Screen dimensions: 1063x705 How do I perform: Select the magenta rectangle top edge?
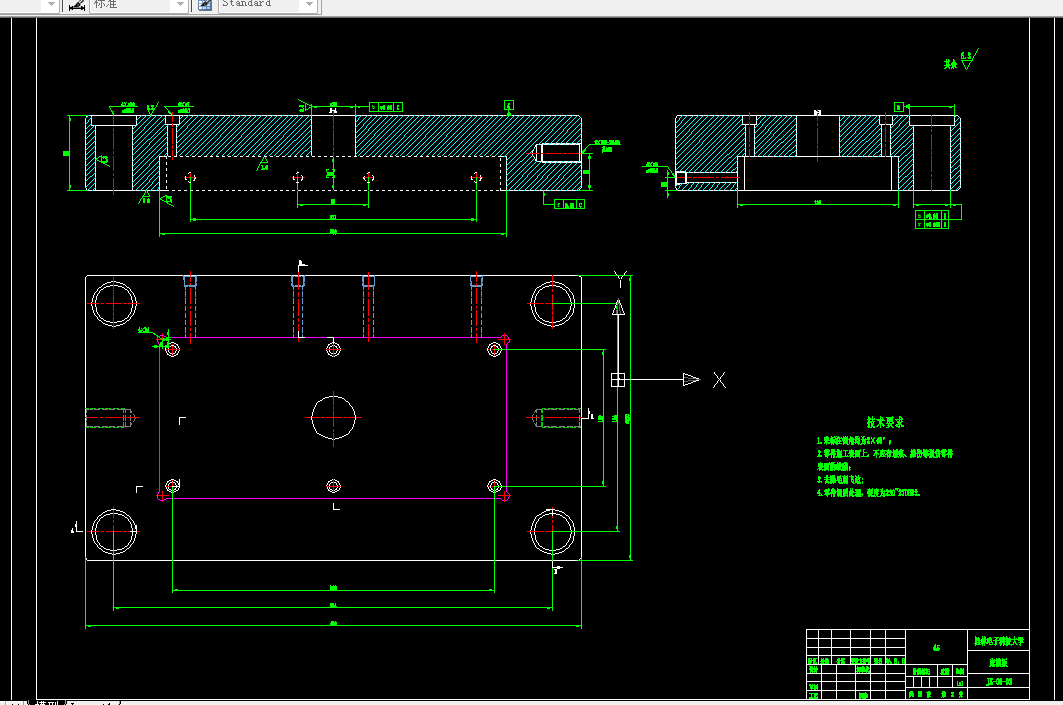334,338
